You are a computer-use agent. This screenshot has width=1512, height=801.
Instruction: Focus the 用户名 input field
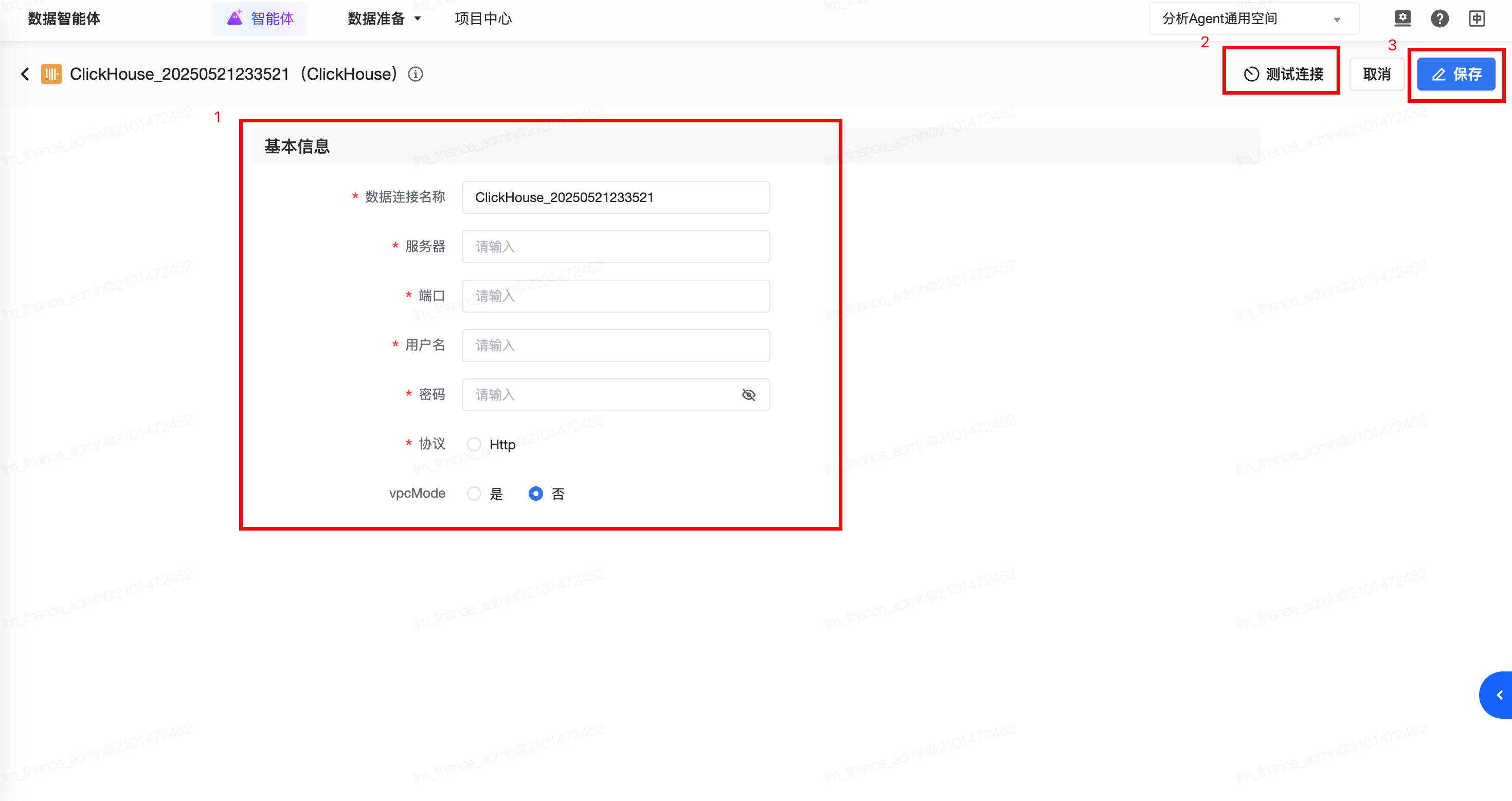[x=616, y=345]
